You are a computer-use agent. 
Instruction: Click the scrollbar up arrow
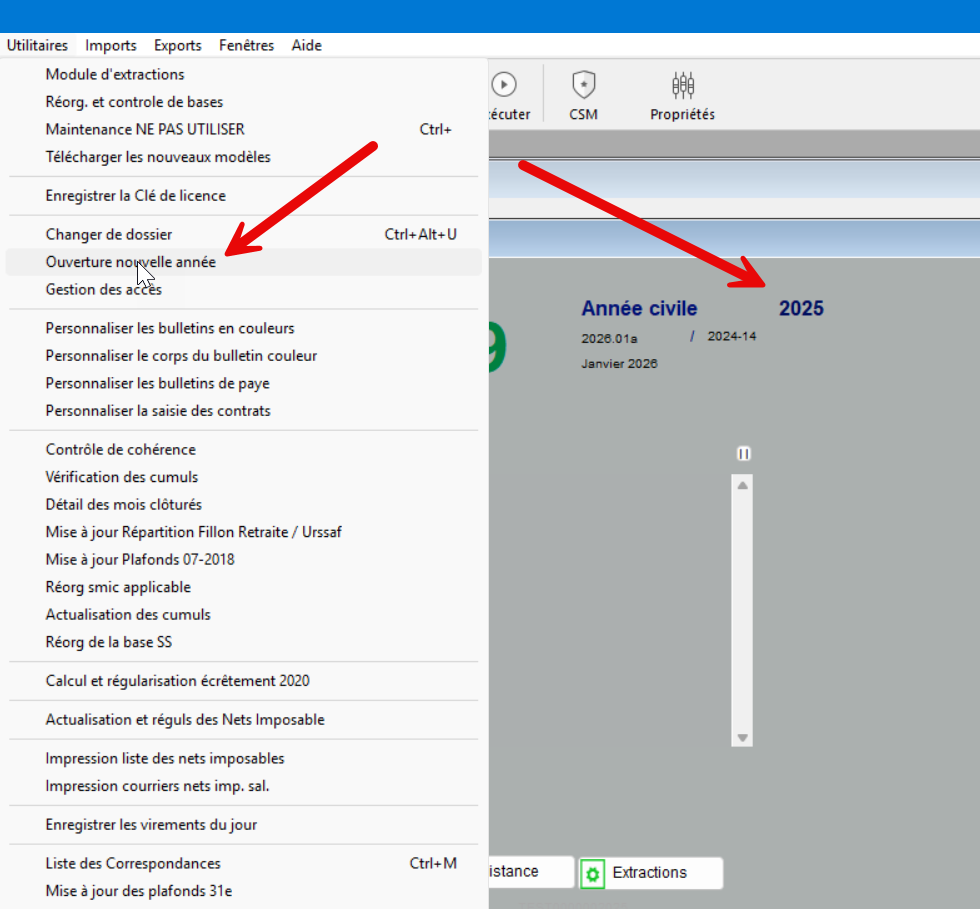point(742,485)
